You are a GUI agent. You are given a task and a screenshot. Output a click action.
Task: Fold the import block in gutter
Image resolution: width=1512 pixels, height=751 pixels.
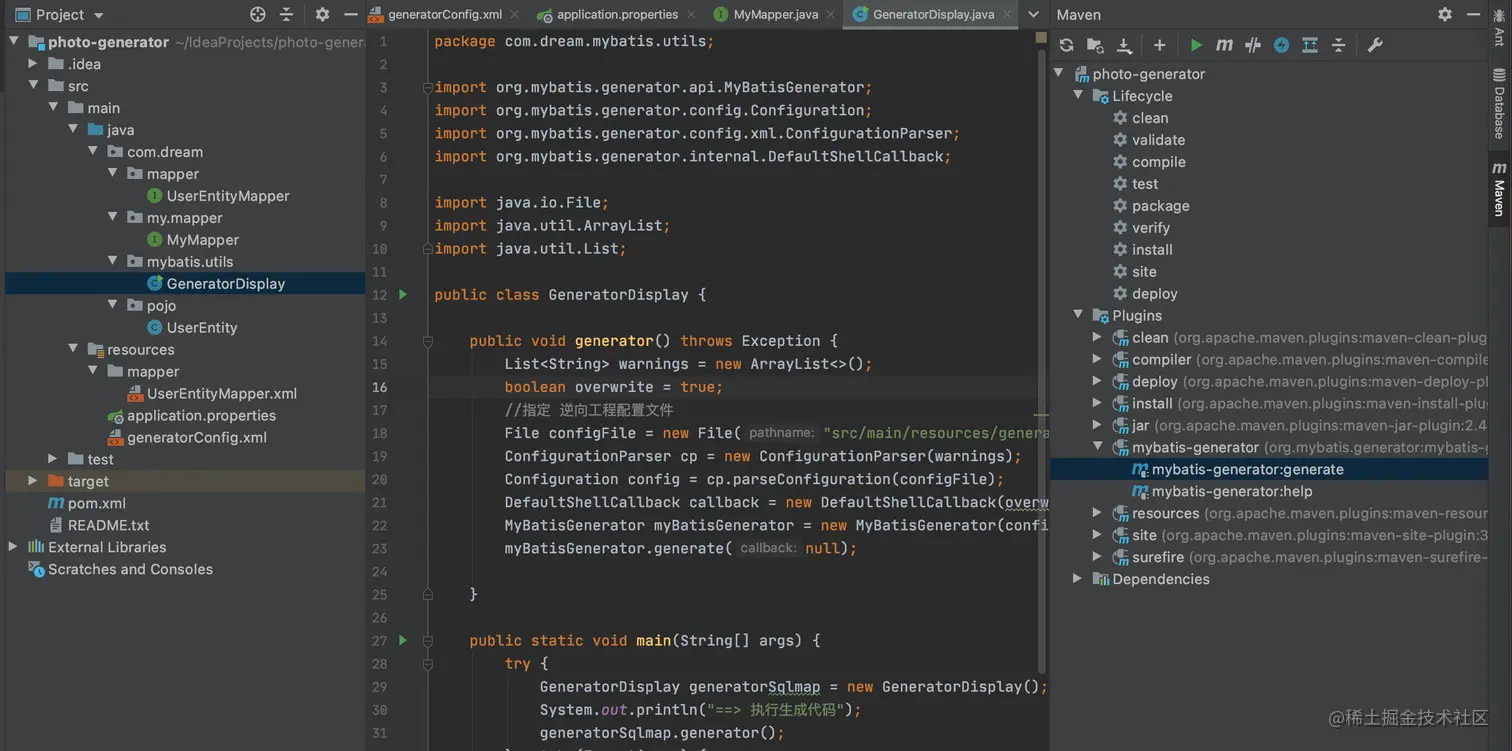[428, 87]
